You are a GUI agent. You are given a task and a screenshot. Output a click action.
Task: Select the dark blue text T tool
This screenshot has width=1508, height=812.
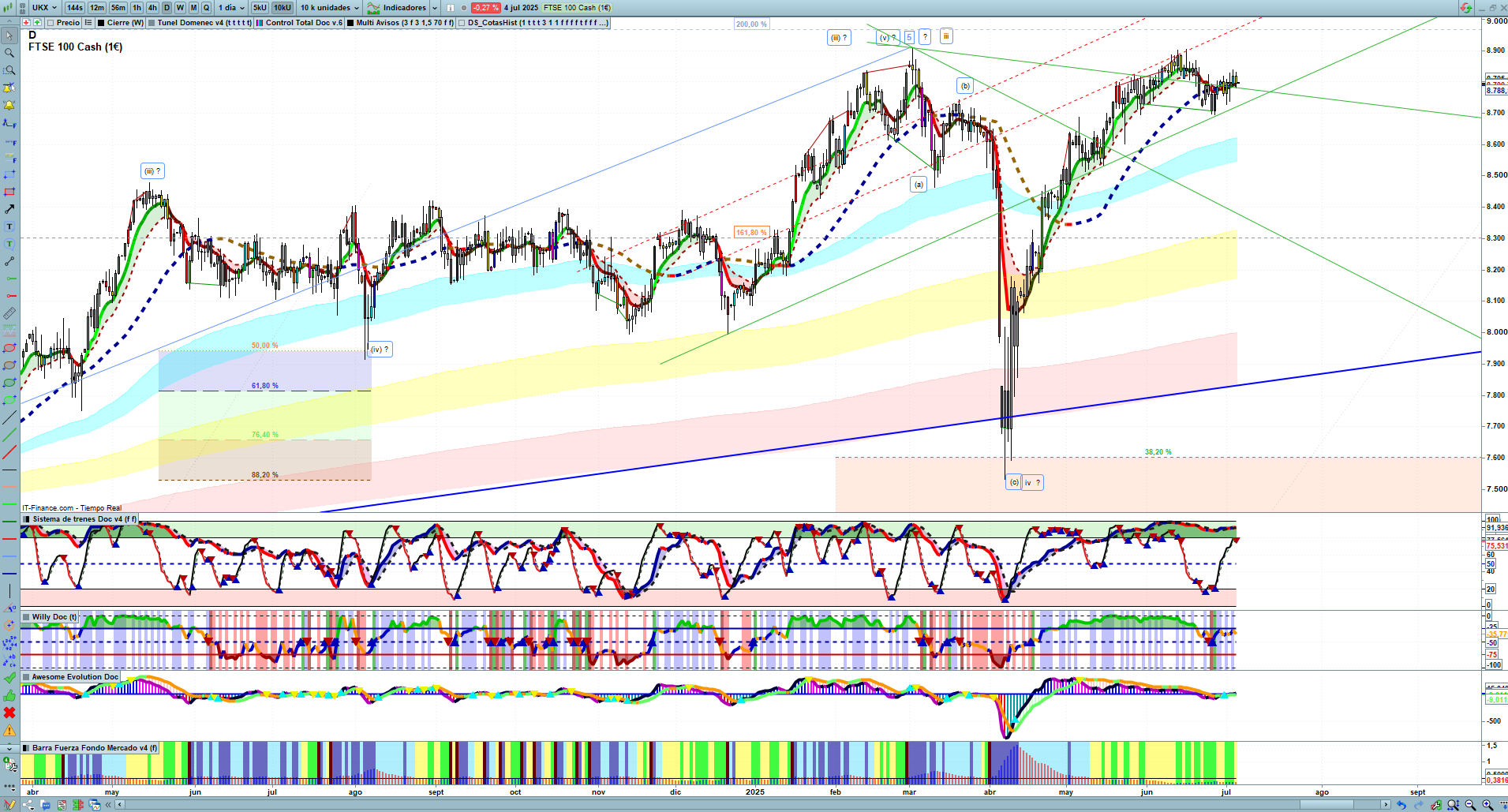[9, 226]
